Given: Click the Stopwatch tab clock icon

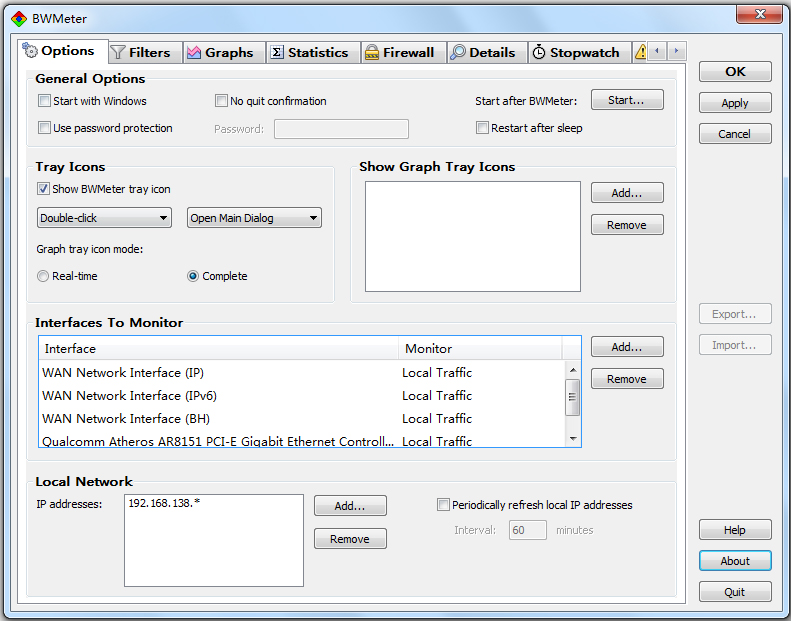Looking at the screenshot, I should [x=539, y=52].
